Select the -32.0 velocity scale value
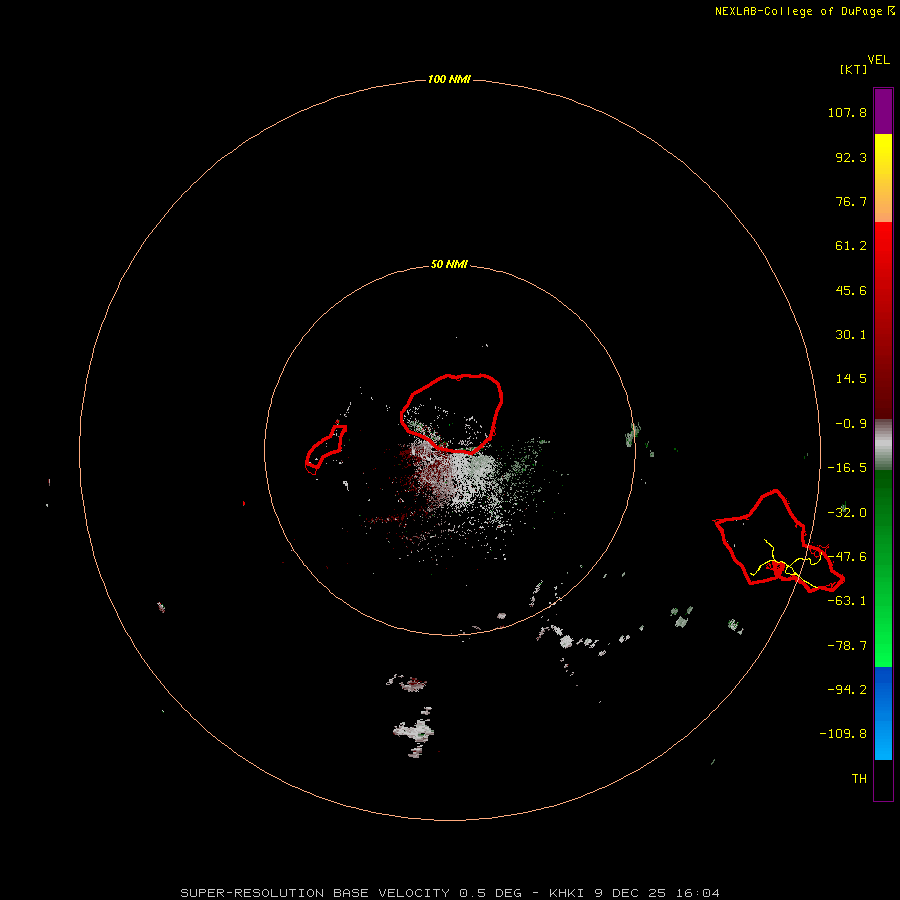 (x=847, y=513)
